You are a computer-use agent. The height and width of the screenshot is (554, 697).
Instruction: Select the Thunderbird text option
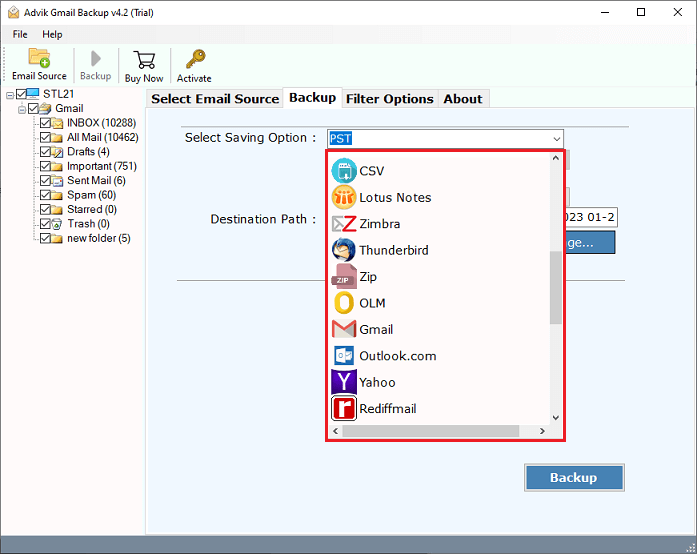point(394,250)
